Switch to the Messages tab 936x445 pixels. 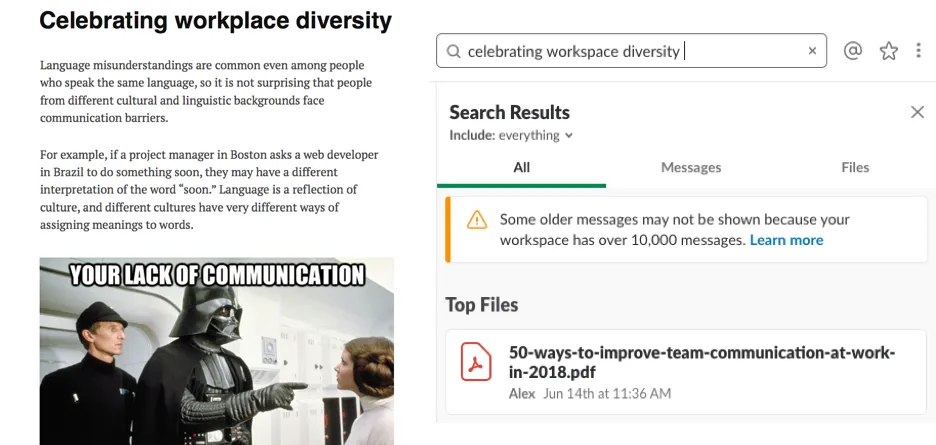coord(690,167)
